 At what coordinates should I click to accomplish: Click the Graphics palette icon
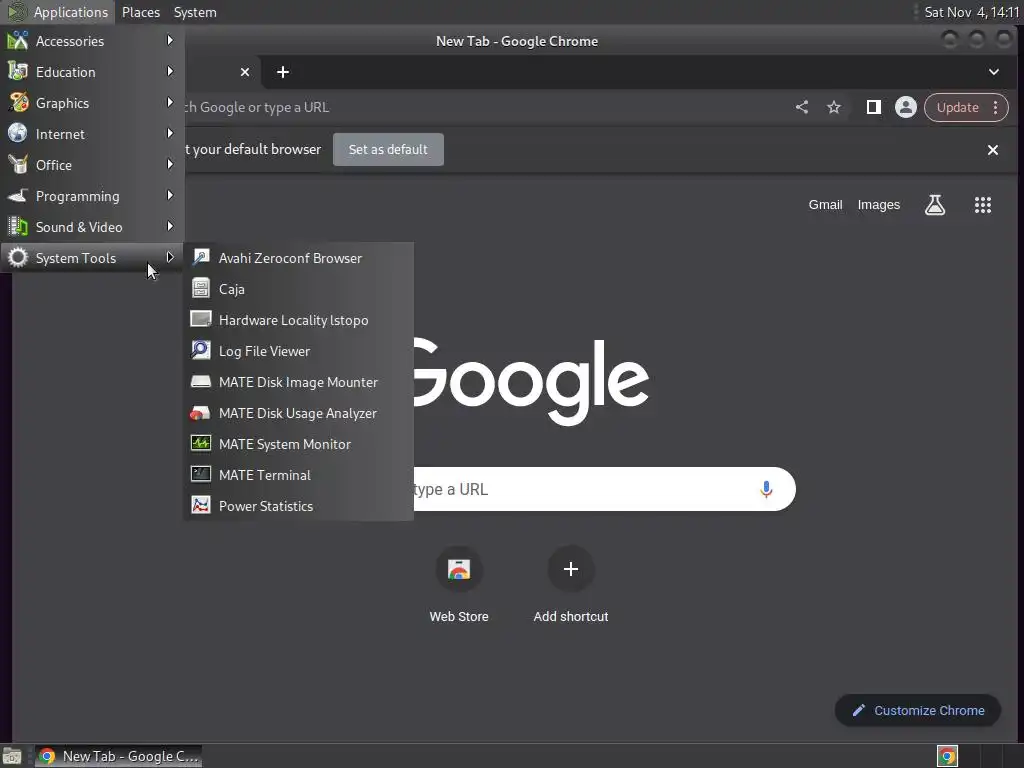[18, 103]
